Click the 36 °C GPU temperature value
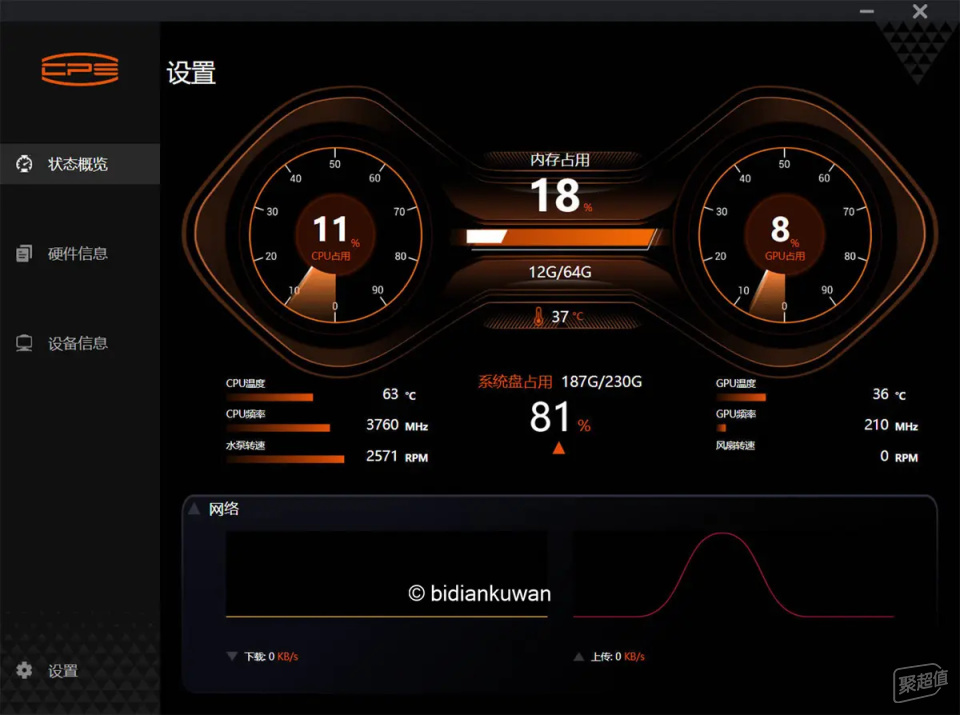960x715 pixels. click(889, 394)
